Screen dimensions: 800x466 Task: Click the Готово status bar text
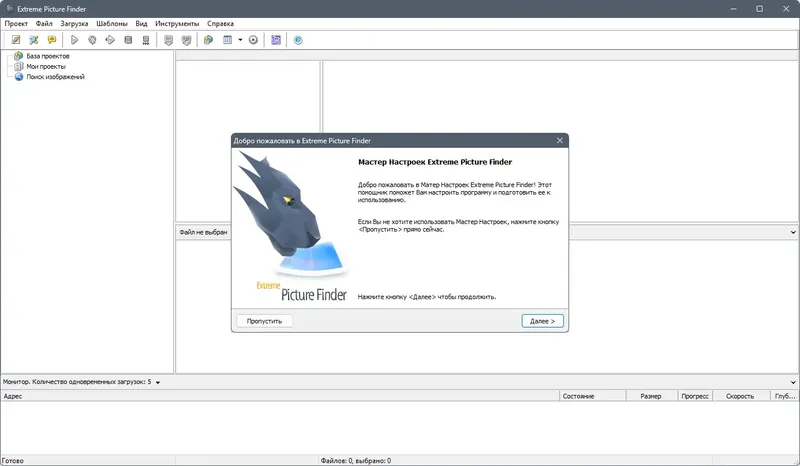point(13,460)
